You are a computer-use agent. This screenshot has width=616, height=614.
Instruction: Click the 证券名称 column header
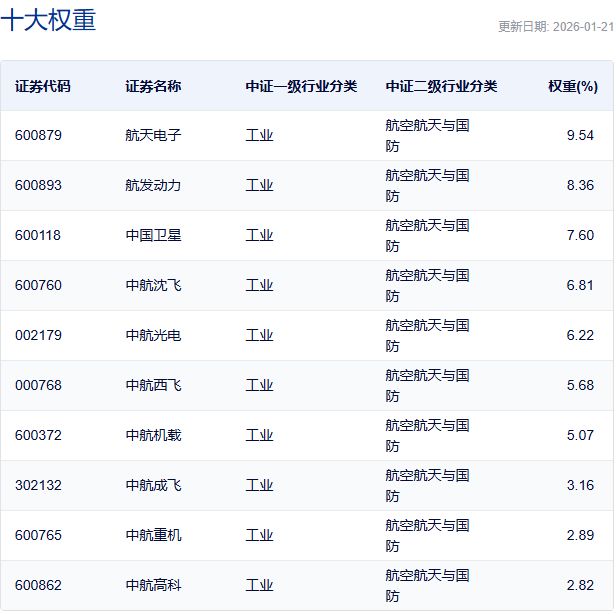(153, 86)
